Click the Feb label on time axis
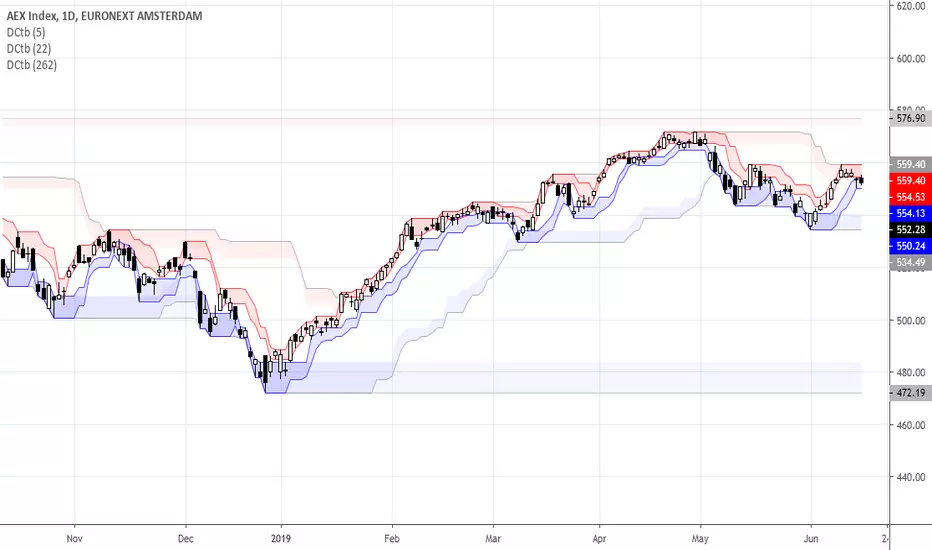 coord(392,539)
